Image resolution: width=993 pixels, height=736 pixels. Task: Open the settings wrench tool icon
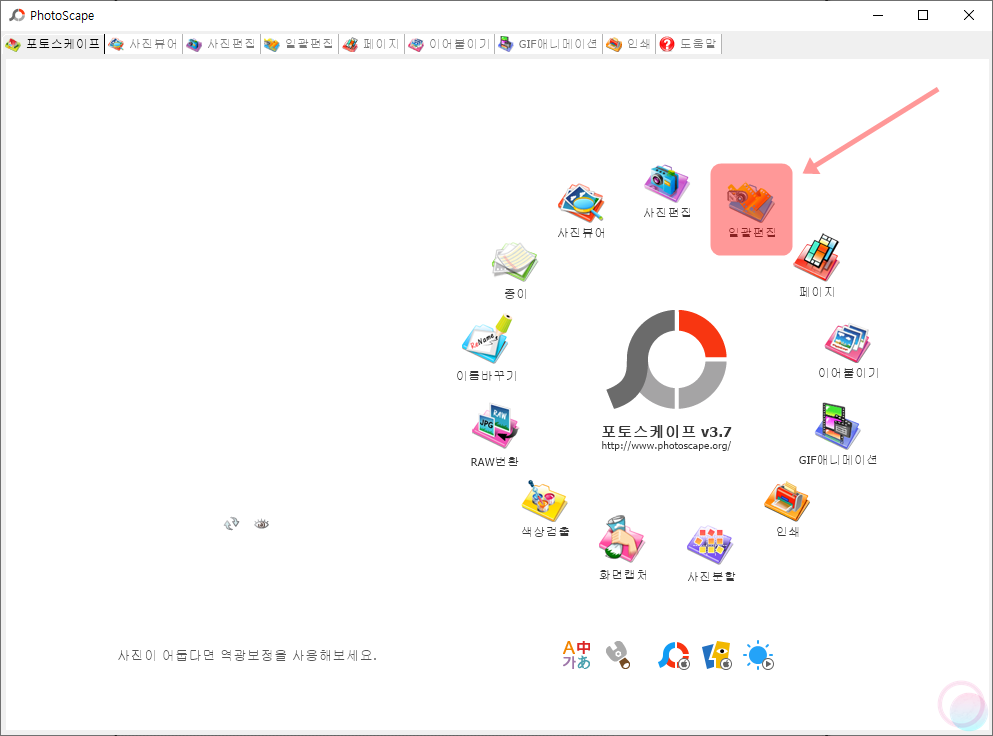pyautogui.click(x=618, y=655)
